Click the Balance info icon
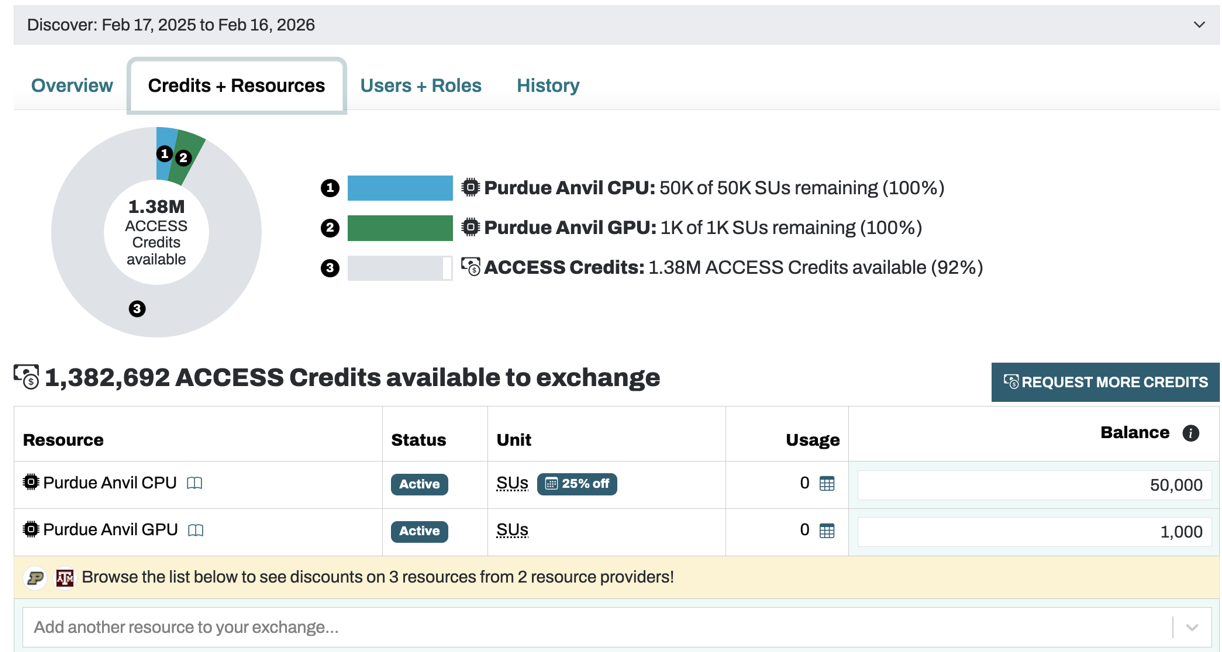Image resolution: width=1222 pixels, height=652 pixels. tap(1190, 433)
